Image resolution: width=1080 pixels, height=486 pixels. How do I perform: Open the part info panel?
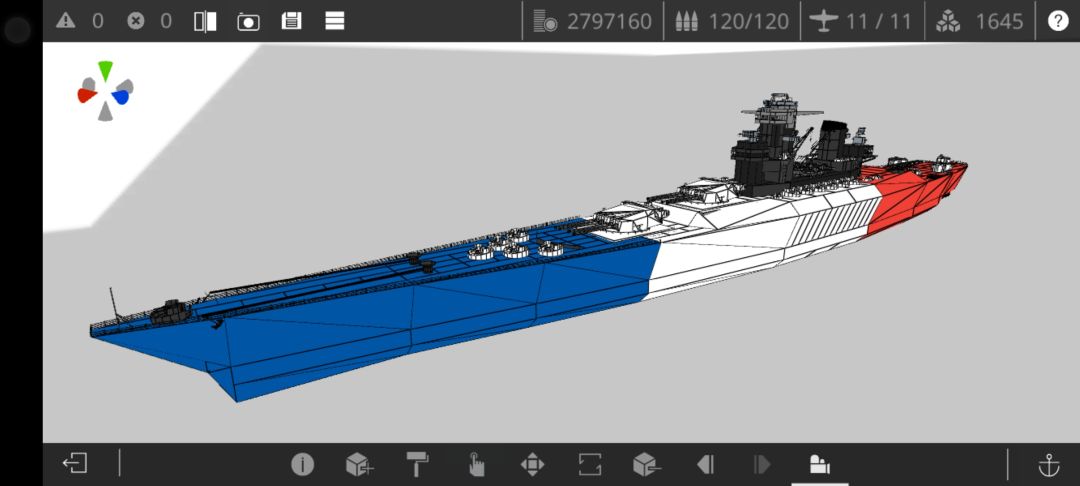click(302, 465)
